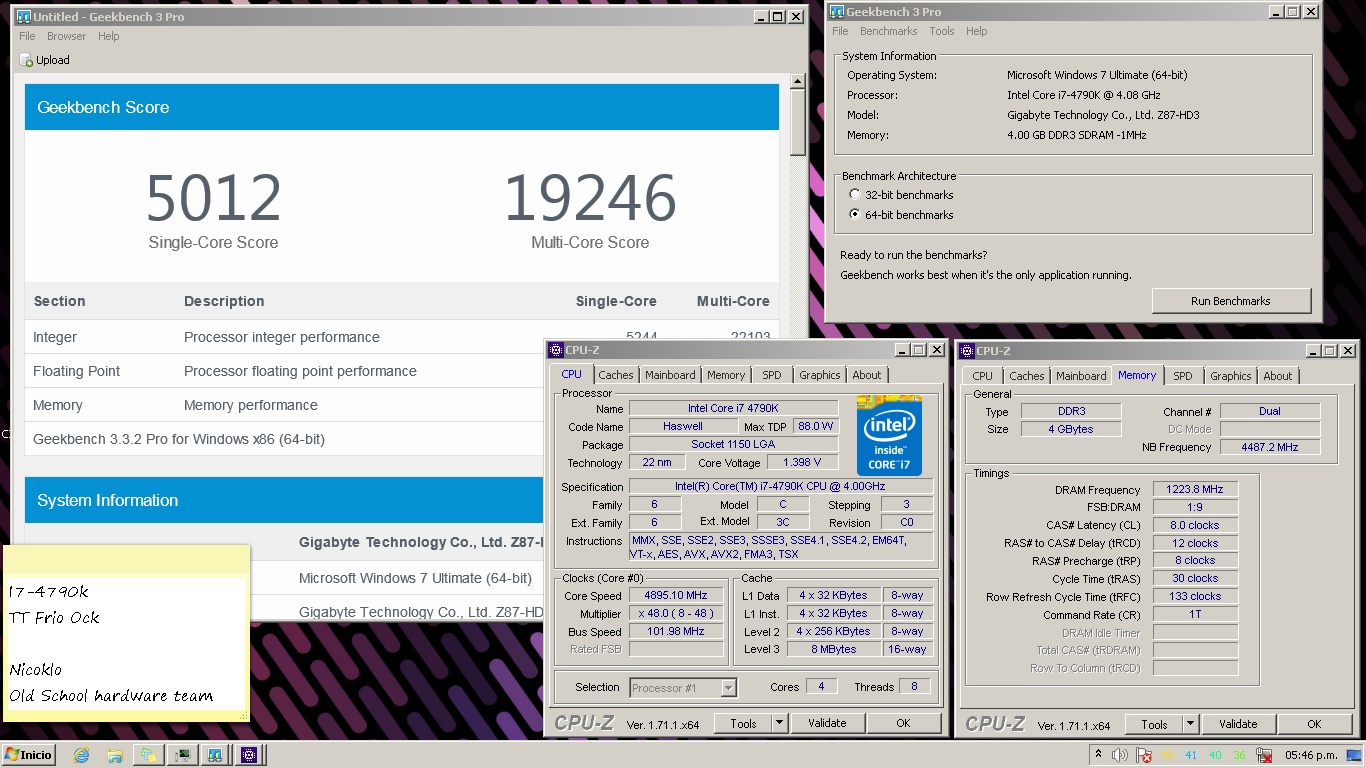Click Geekbench results scrollbar up arrow

coord(797,82)
